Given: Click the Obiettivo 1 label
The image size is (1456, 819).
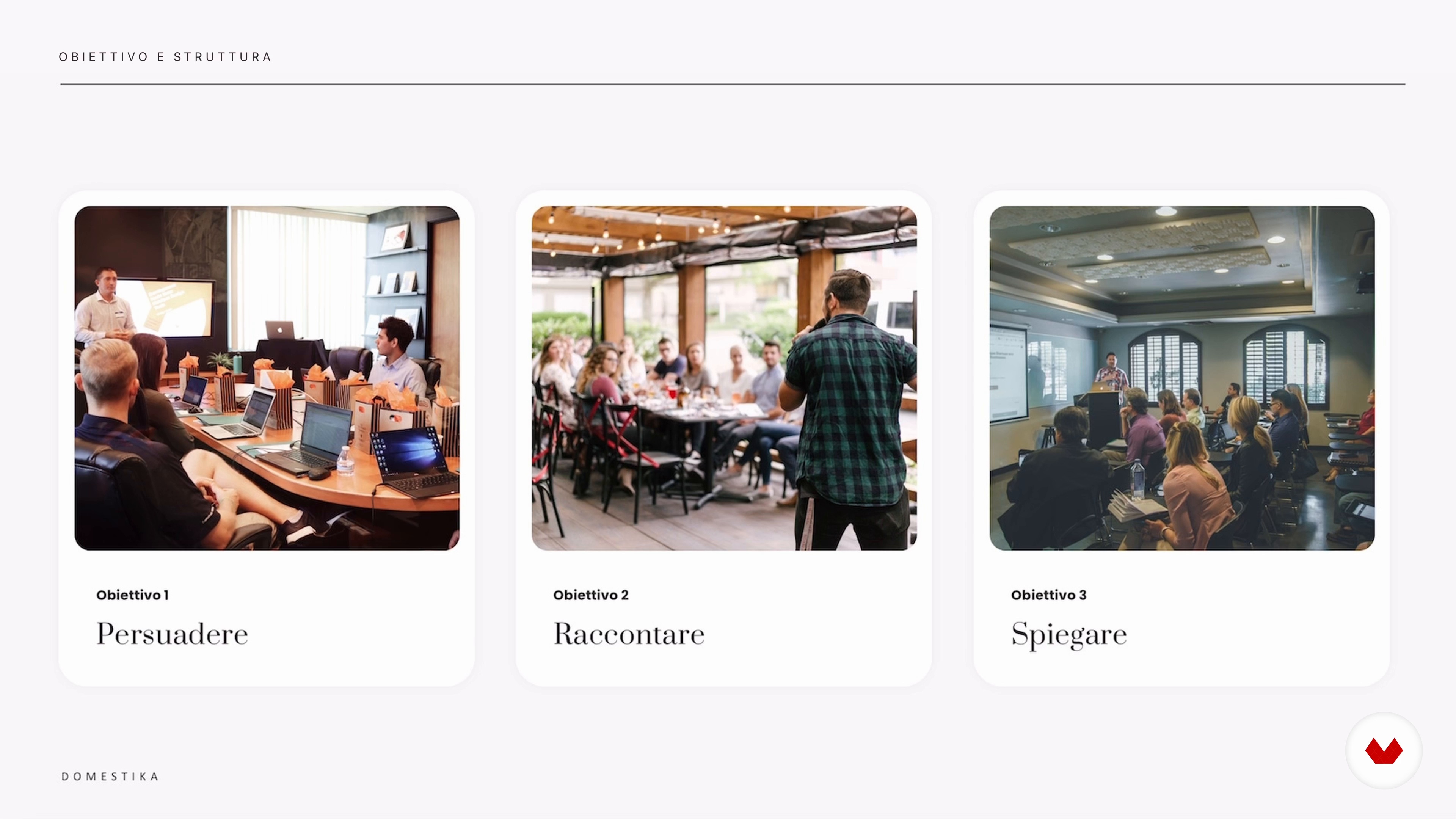Looking at the screenshot, I should click(133, 595).
